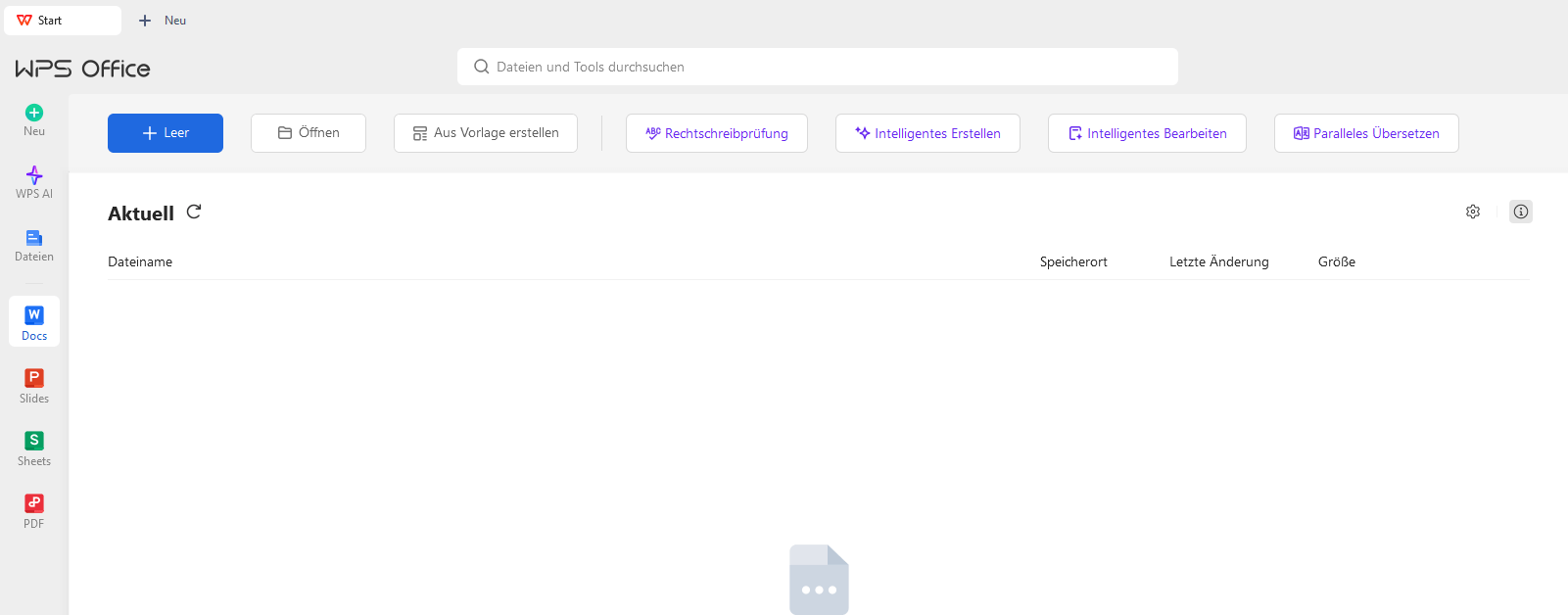Screen dimensions: 1568x615
Task: Click the WPS Office logo
Action: pyautogui.click(x=83, y=69)
